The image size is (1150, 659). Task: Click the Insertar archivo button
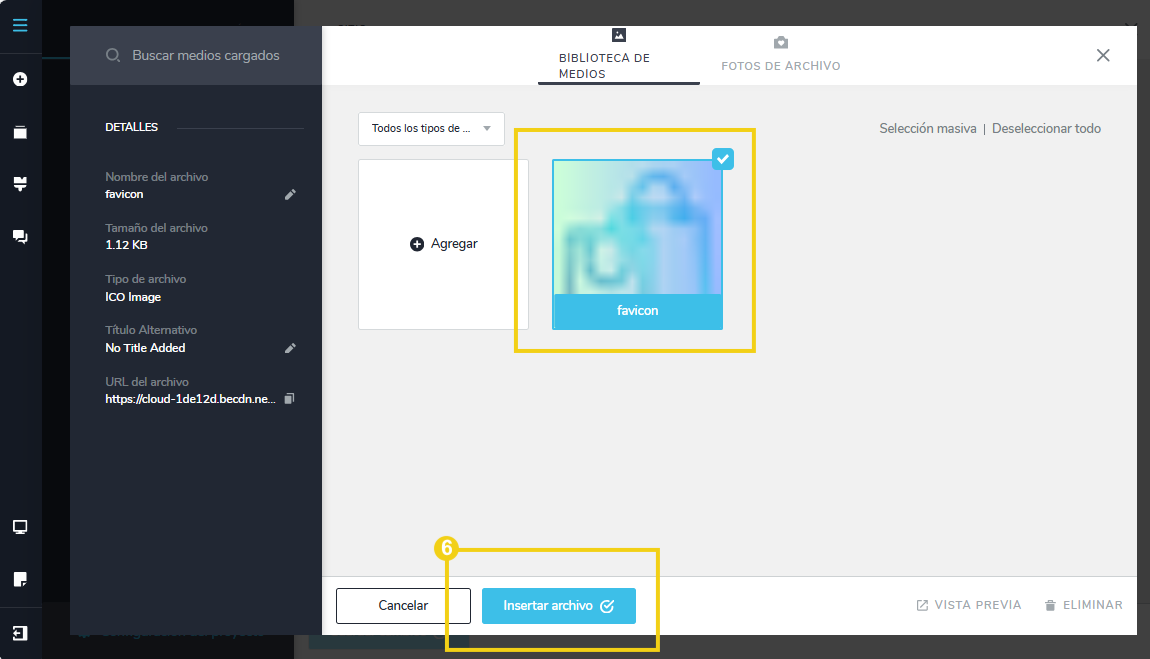coord(558,605)
